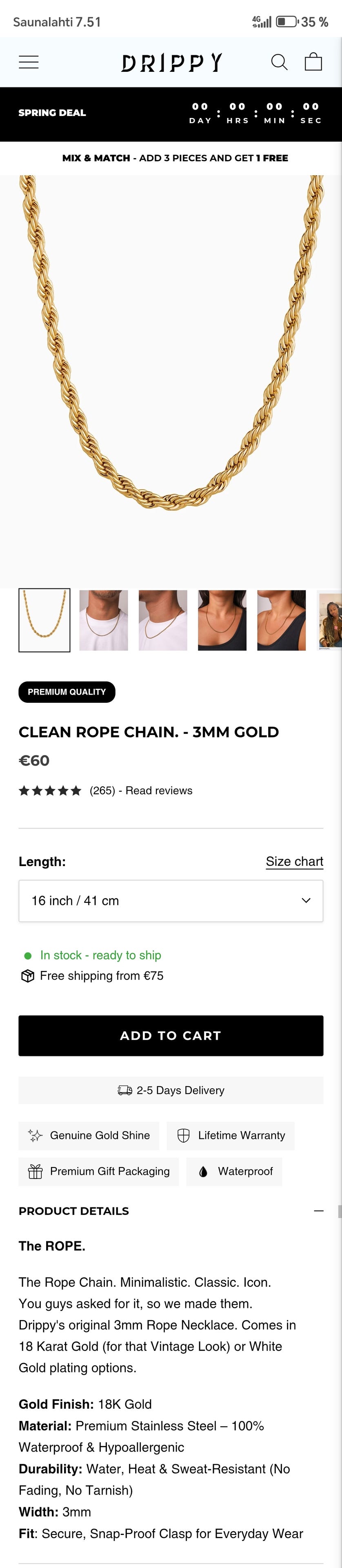Open the hamburger navigation menu
342x1568 pixels.
point(29,62)
